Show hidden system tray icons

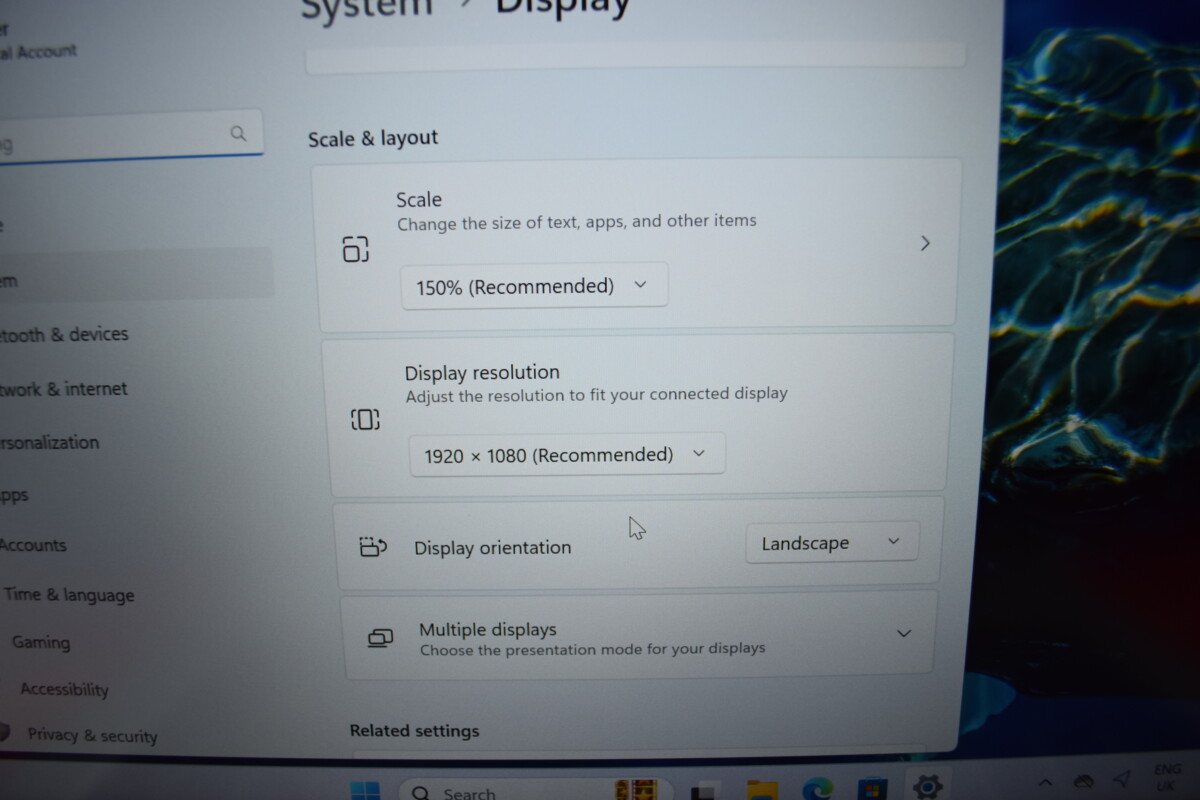coord(1045,781)
